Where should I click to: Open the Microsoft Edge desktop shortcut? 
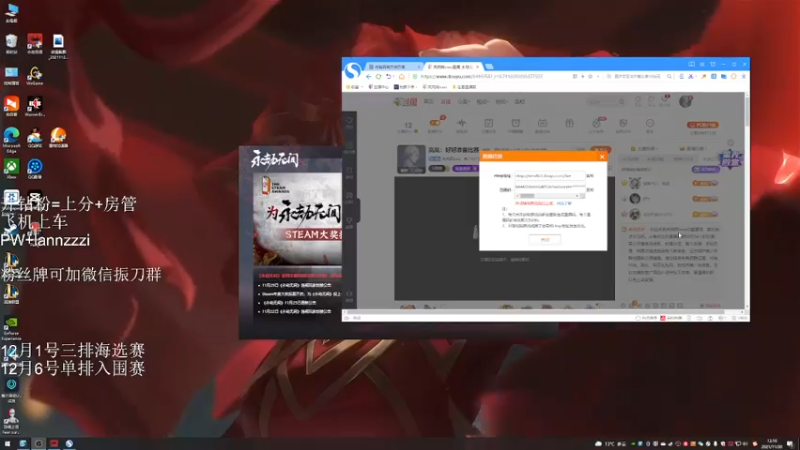[x=11, y=139]
